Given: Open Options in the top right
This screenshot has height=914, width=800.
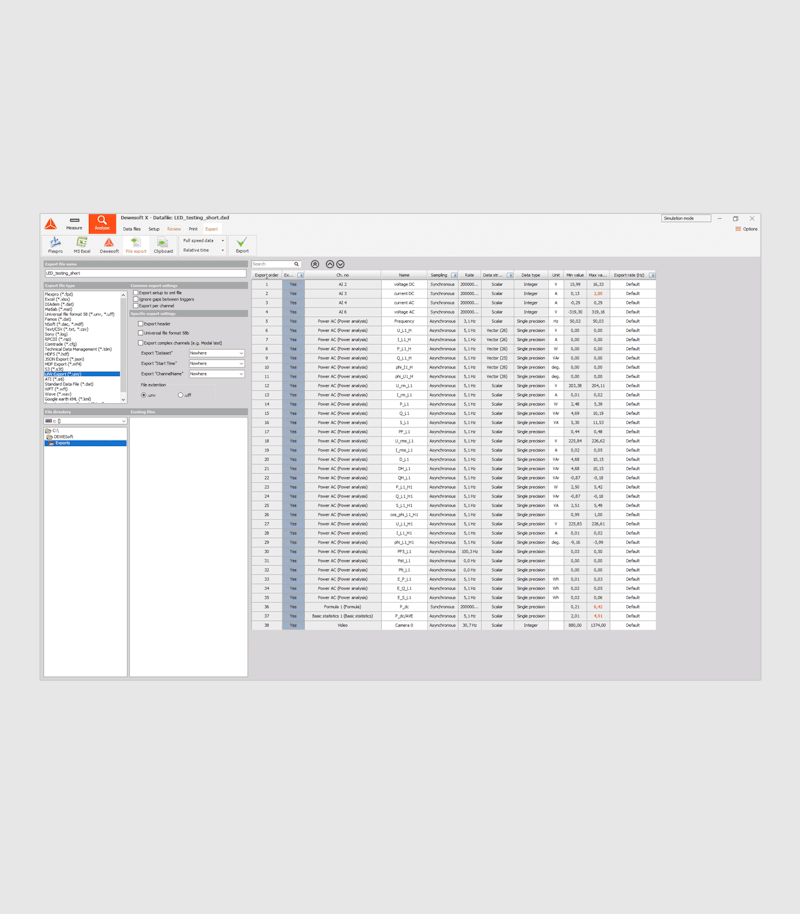Looking at the screenshot, I should 746,229.
